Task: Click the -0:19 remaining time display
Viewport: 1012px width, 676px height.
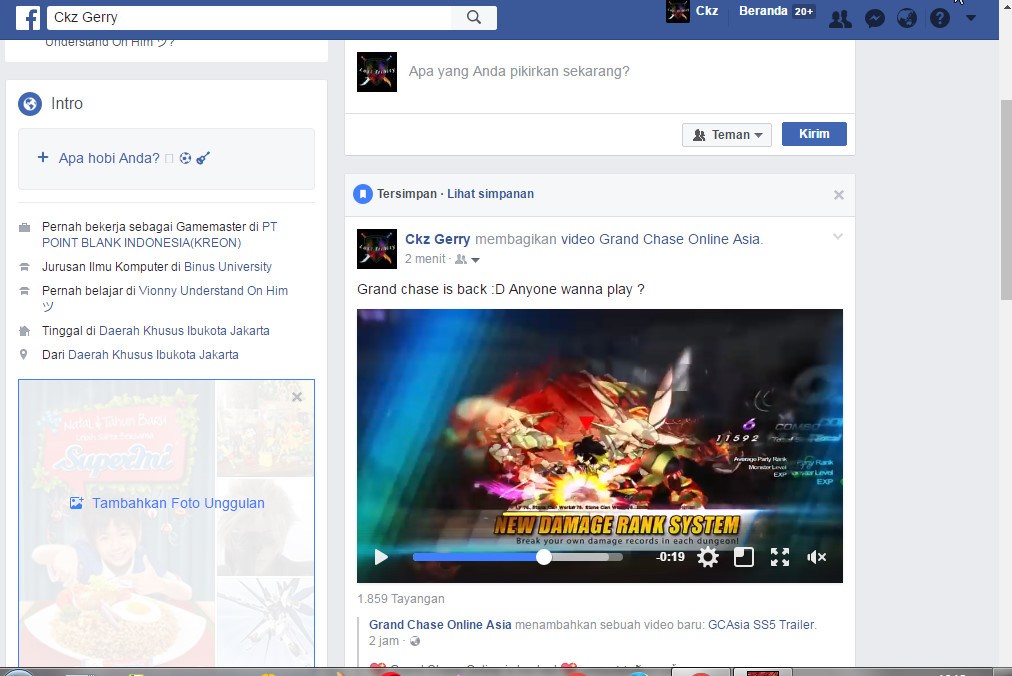Action: [670, 557]
